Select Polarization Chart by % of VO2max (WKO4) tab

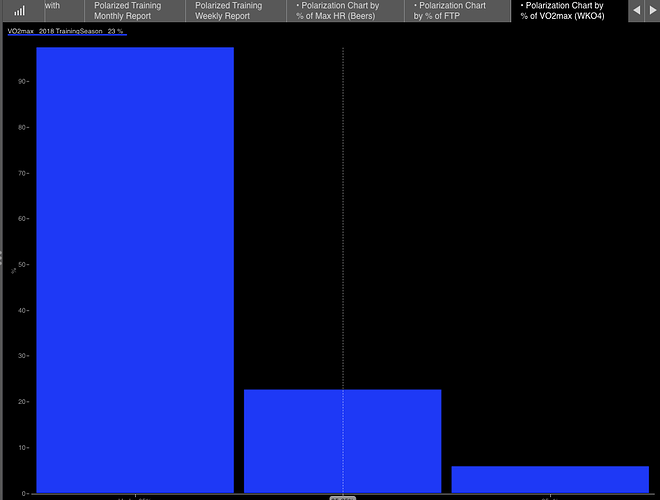coord(570,11)
